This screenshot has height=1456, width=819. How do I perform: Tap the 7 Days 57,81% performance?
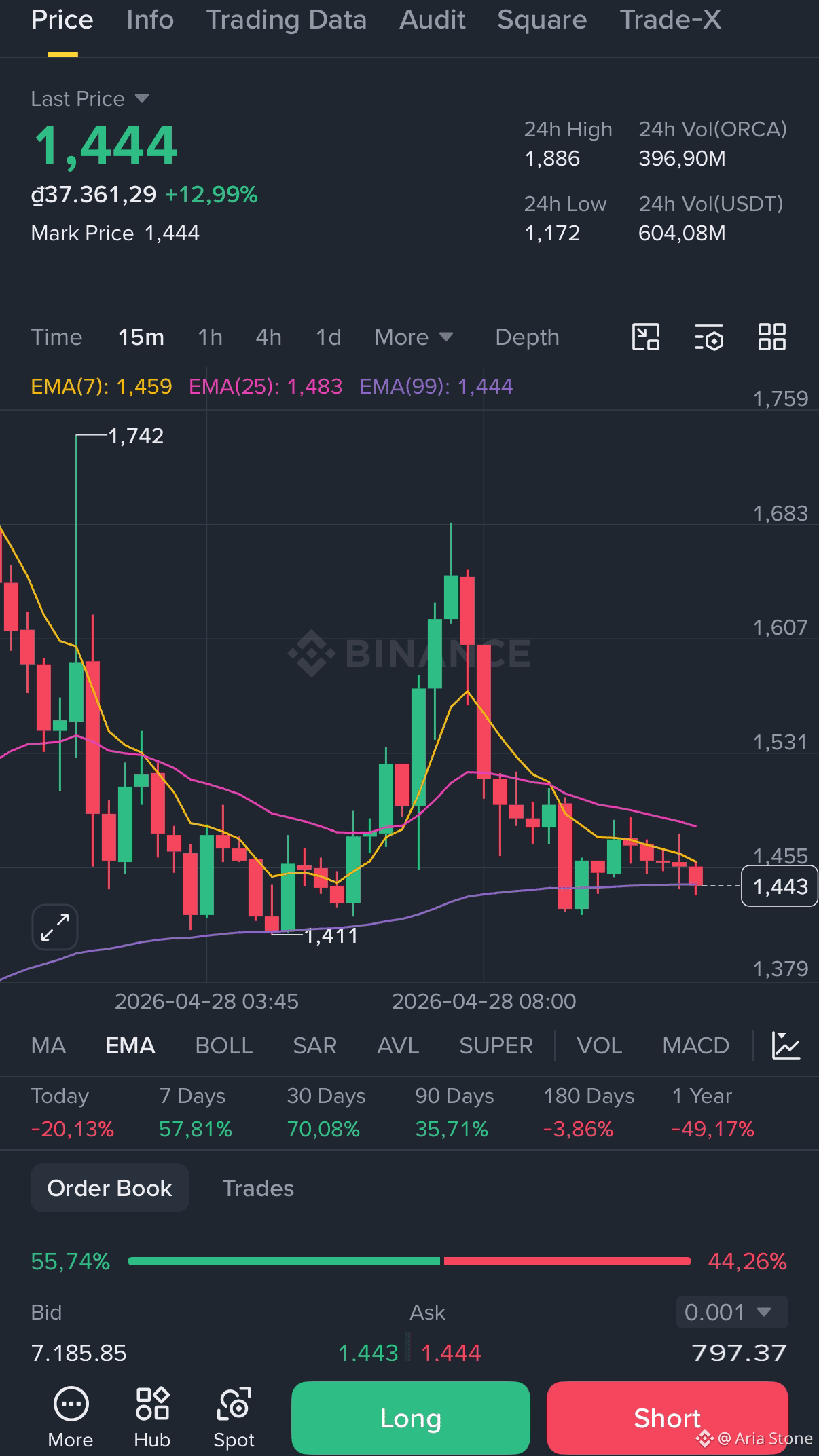click(x=196, y=1113)
